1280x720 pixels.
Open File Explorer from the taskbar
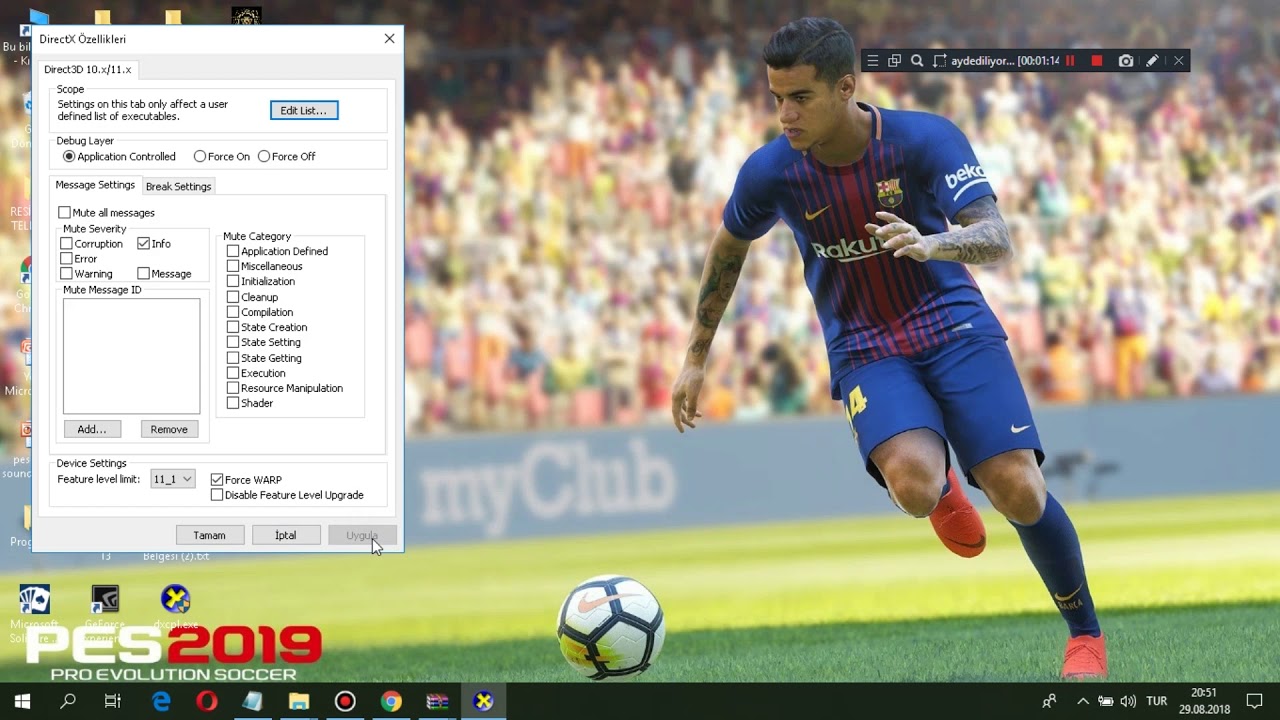pos(299,701)
